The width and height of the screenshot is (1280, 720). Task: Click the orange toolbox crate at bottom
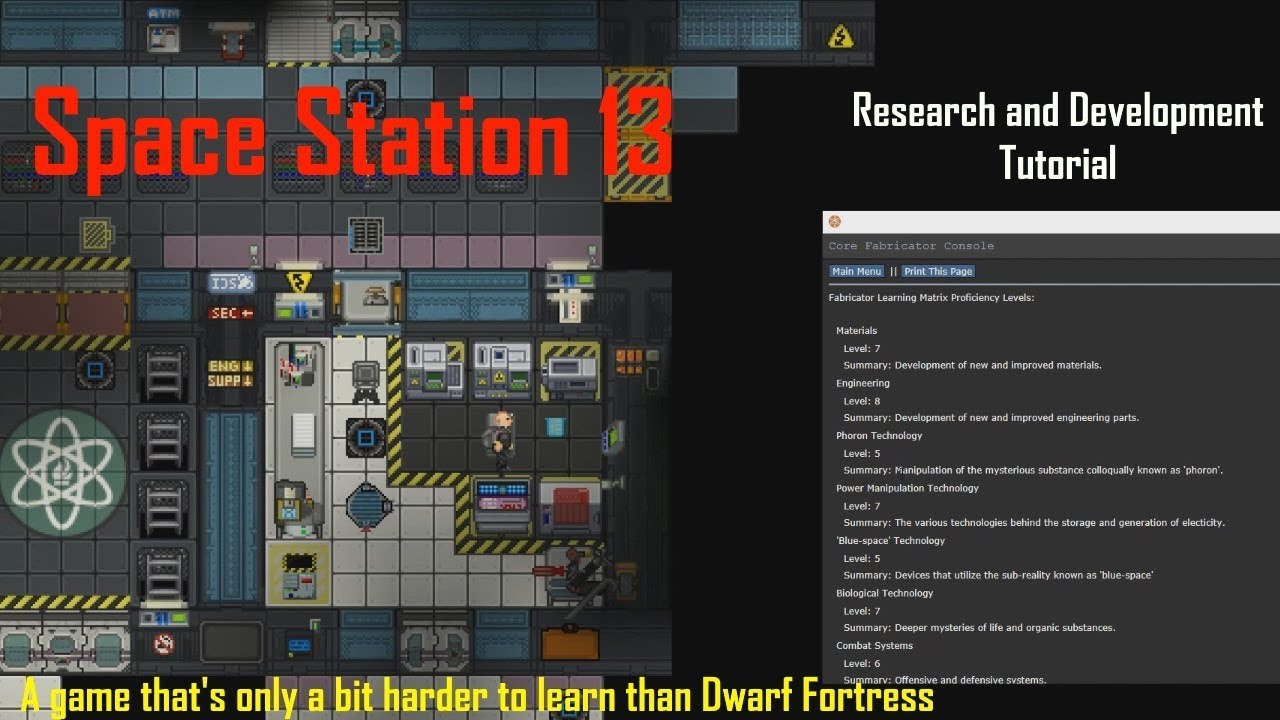(x=569, y=644)
